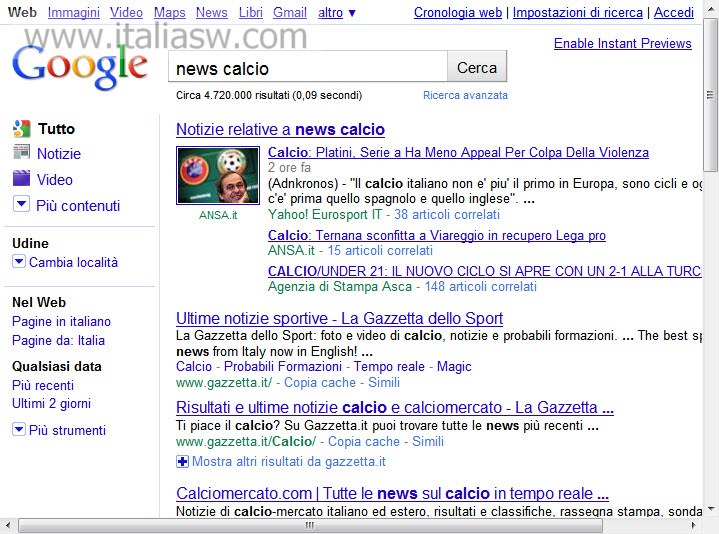The image size is (719, 534).
Task: Click Più contenuti label in sidebar
Action: coord(78,206)
